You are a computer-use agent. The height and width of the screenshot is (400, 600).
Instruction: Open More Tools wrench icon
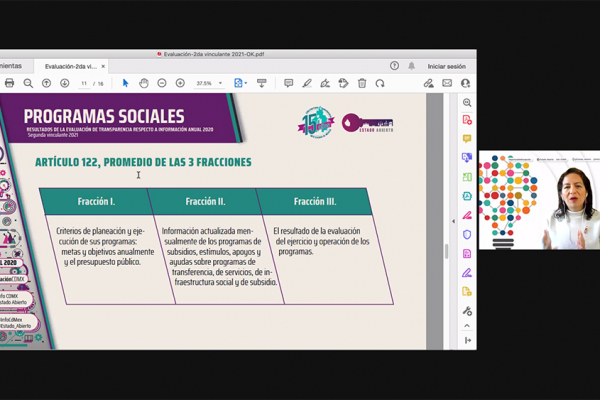click(467, 311)
